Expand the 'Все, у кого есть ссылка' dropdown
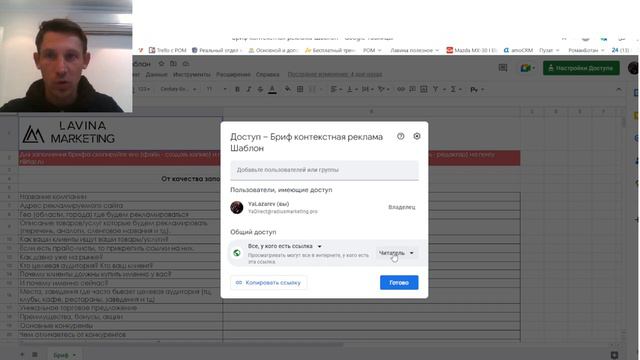 [x=285, y=246]
